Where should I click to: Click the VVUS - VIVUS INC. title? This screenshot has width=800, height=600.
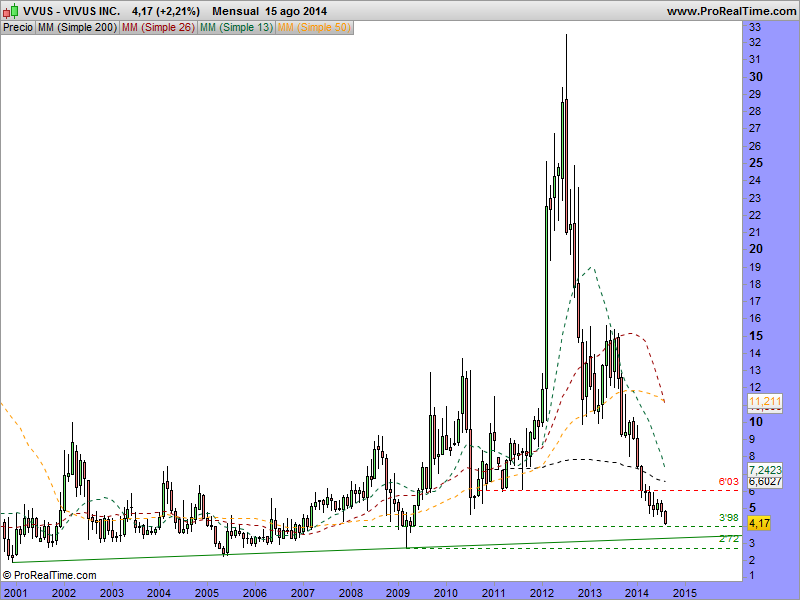(x=71, y=11)
